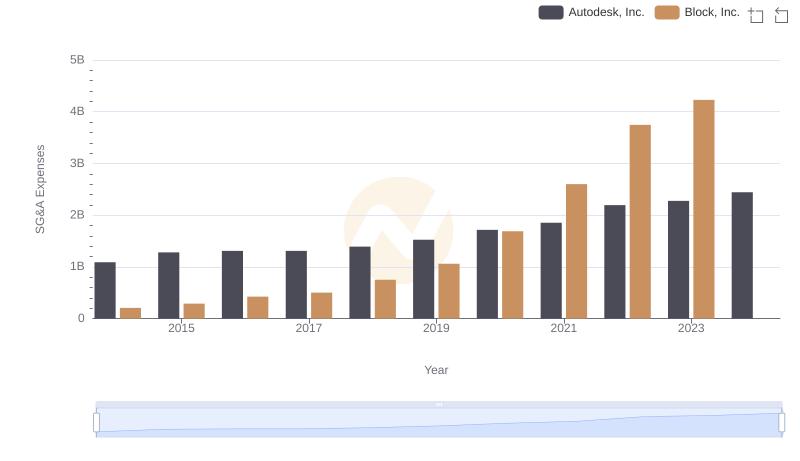Click the zoom reset/back icon
The width and height of the screenshot is (800, 461).
click(781, 15)
